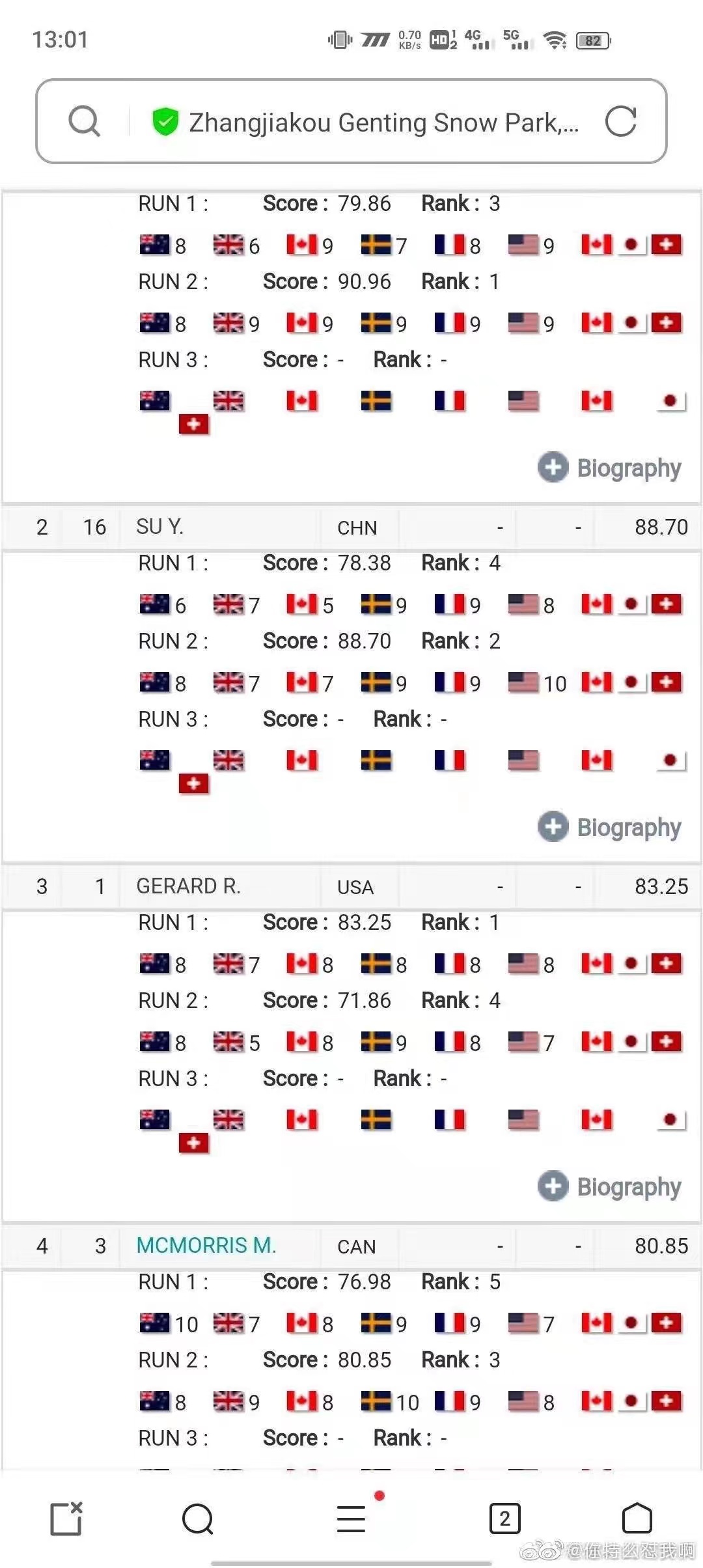Tap the WiFi status bar icon
Viewport: 703px width, 1568px height.
pyautogui.click(x=555, y=40)
